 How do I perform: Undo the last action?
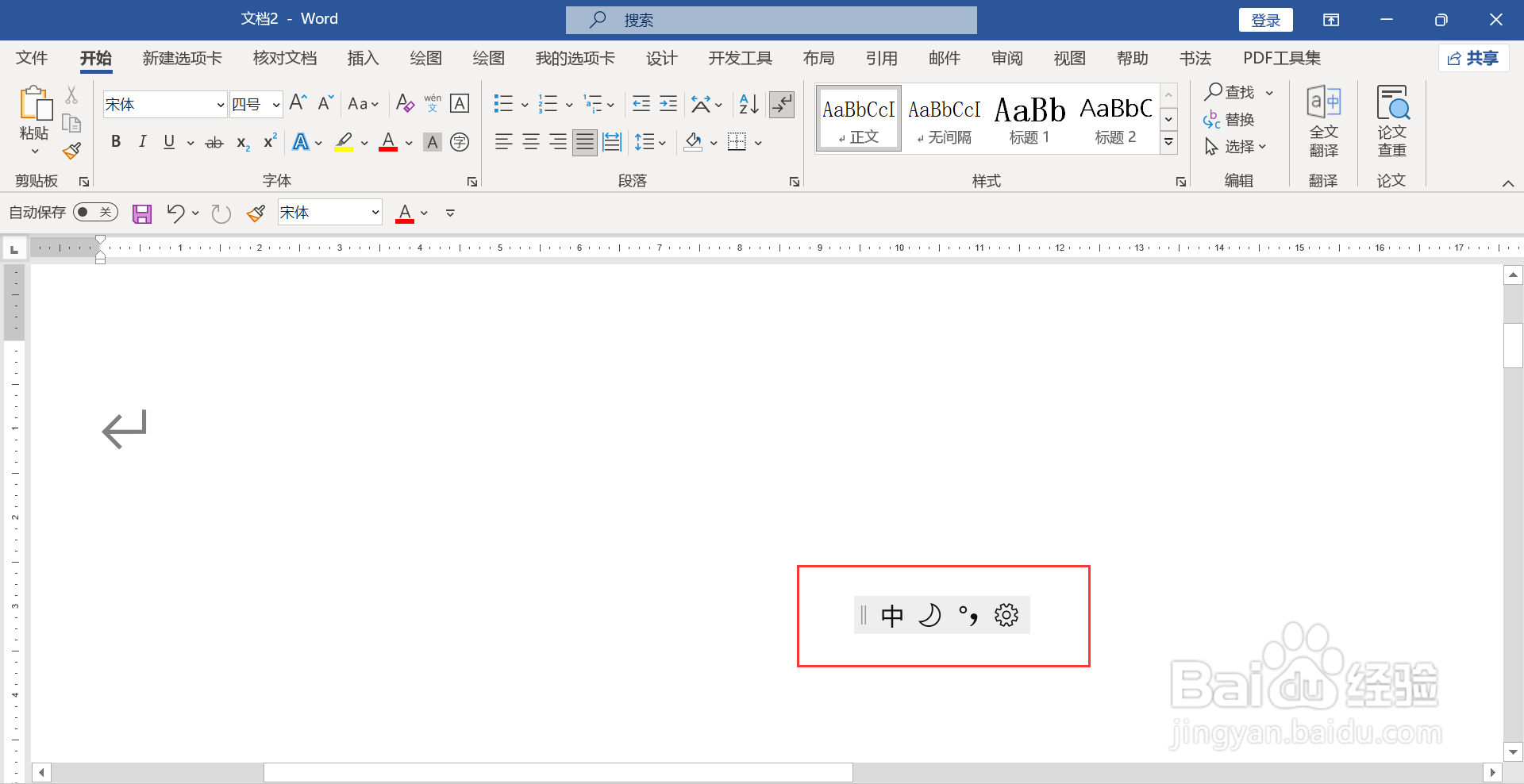pos(175,213)
